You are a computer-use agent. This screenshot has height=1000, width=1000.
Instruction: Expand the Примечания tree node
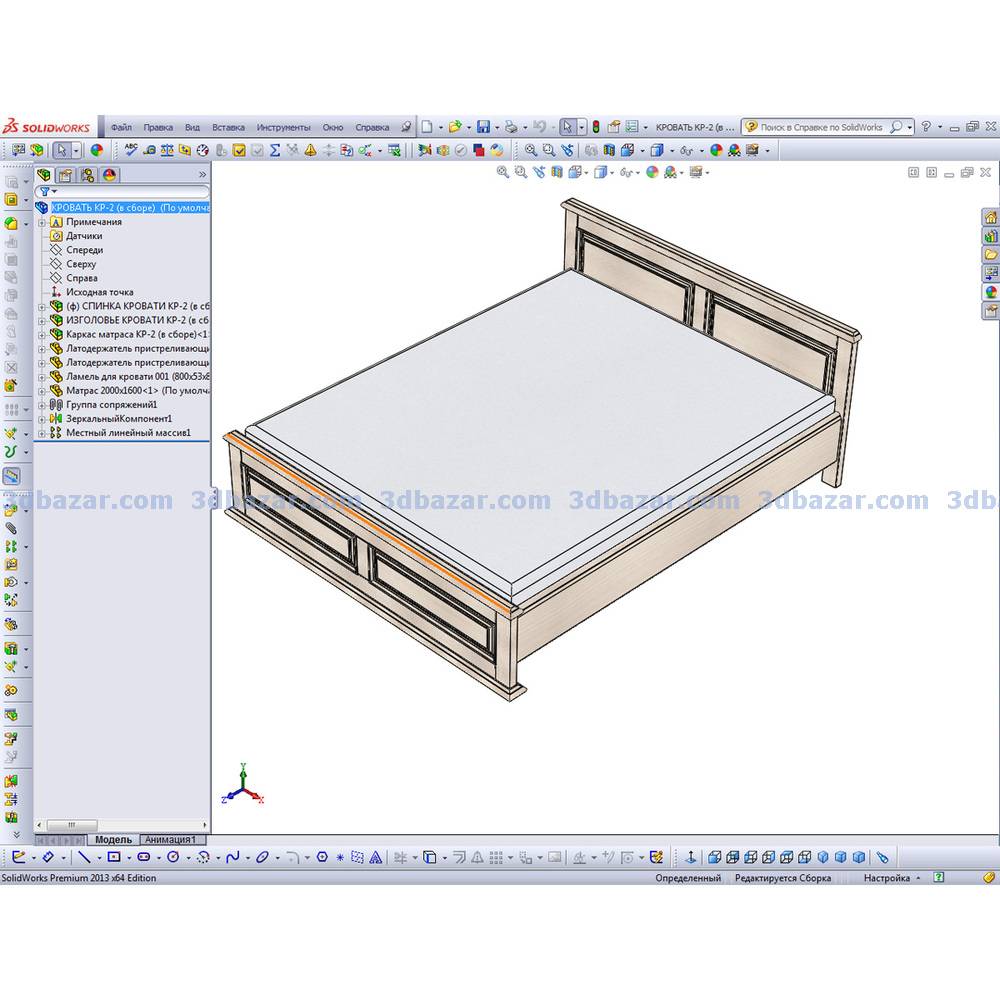(42, 222)
